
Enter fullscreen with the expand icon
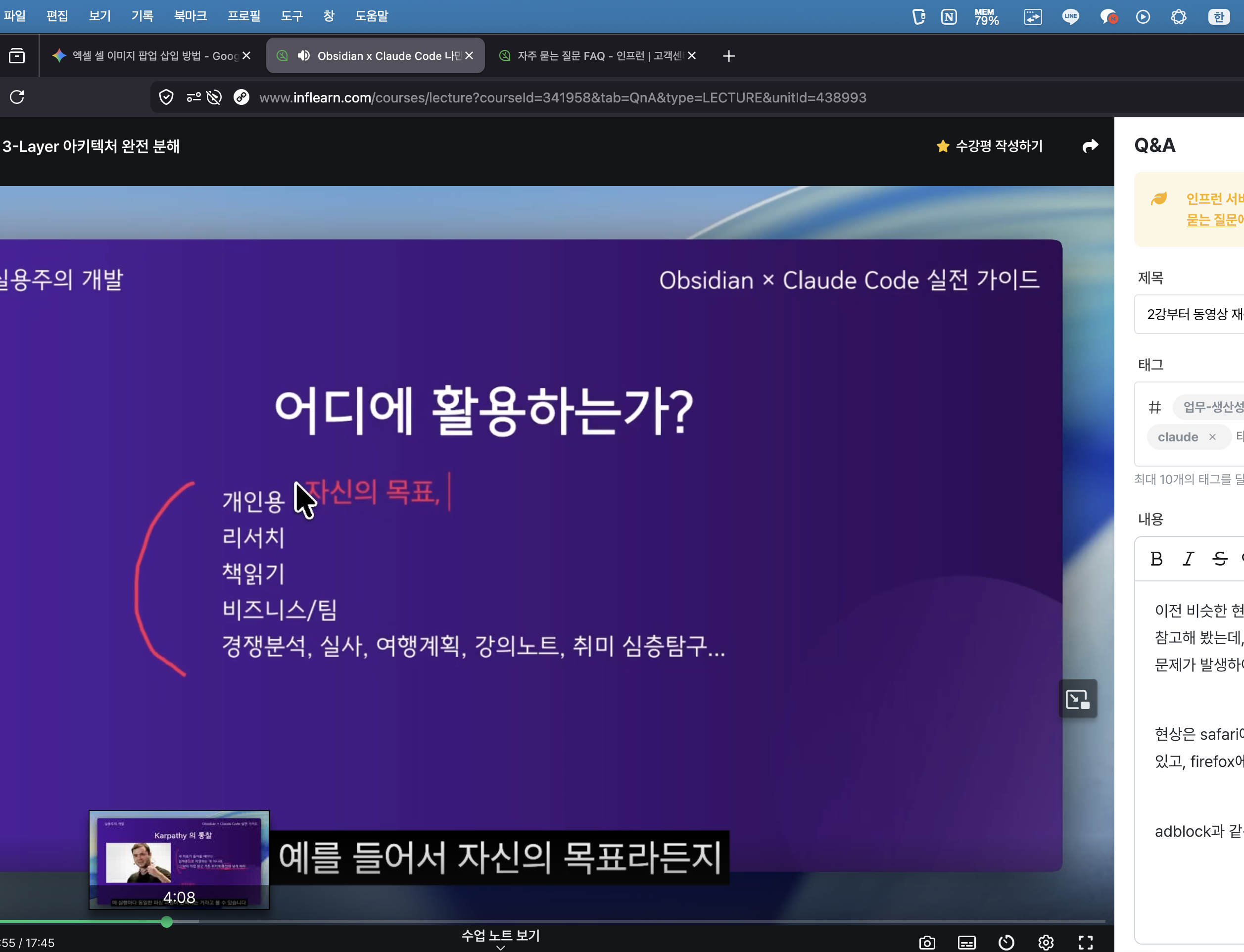pyautogui.click(x=1085, y=943)
